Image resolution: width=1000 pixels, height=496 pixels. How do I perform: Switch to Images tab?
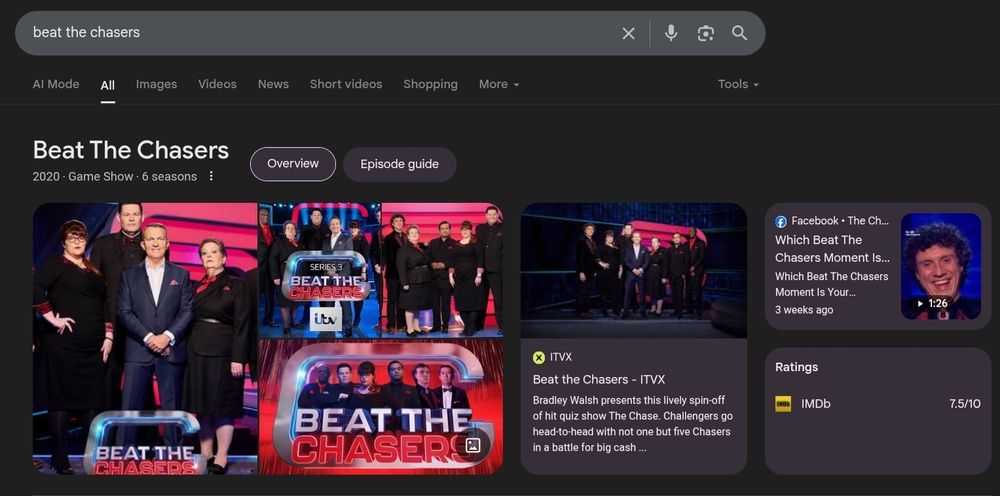[156, 84]
